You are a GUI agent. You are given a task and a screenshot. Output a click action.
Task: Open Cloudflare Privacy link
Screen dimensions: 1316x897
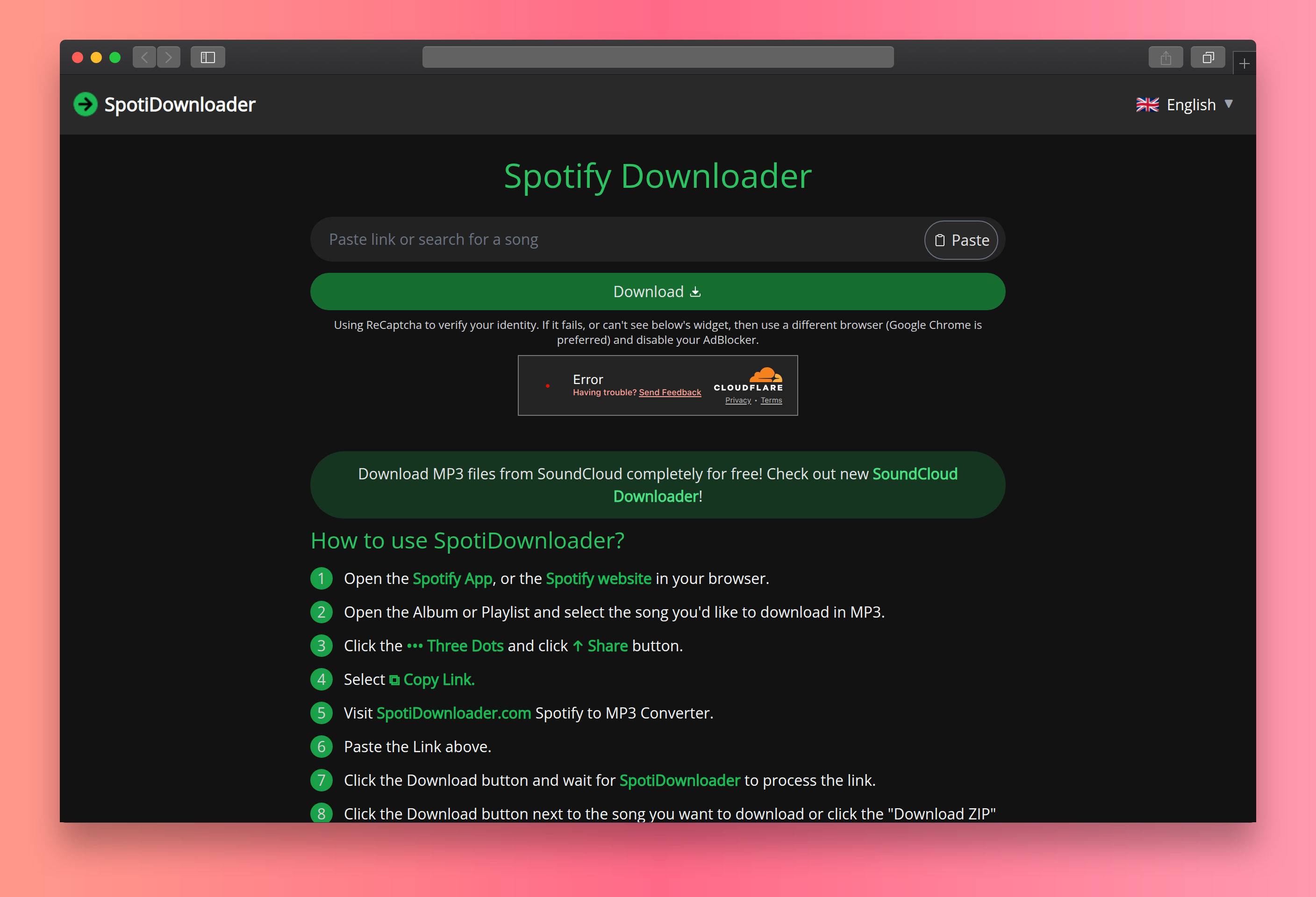click(738, 400)
